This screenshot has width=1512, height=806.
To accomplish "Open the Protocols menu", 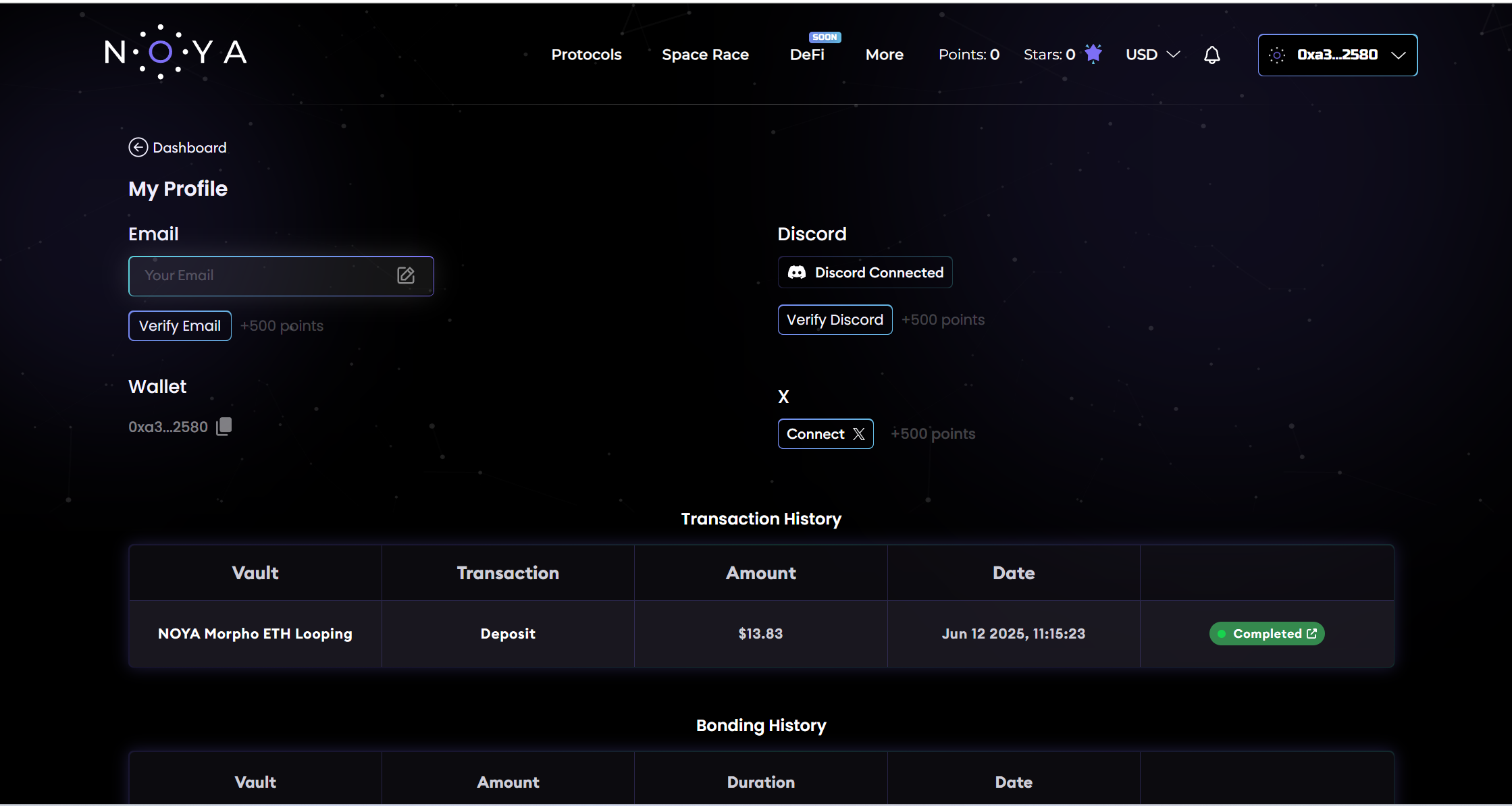I will click(x=586, y=55).
